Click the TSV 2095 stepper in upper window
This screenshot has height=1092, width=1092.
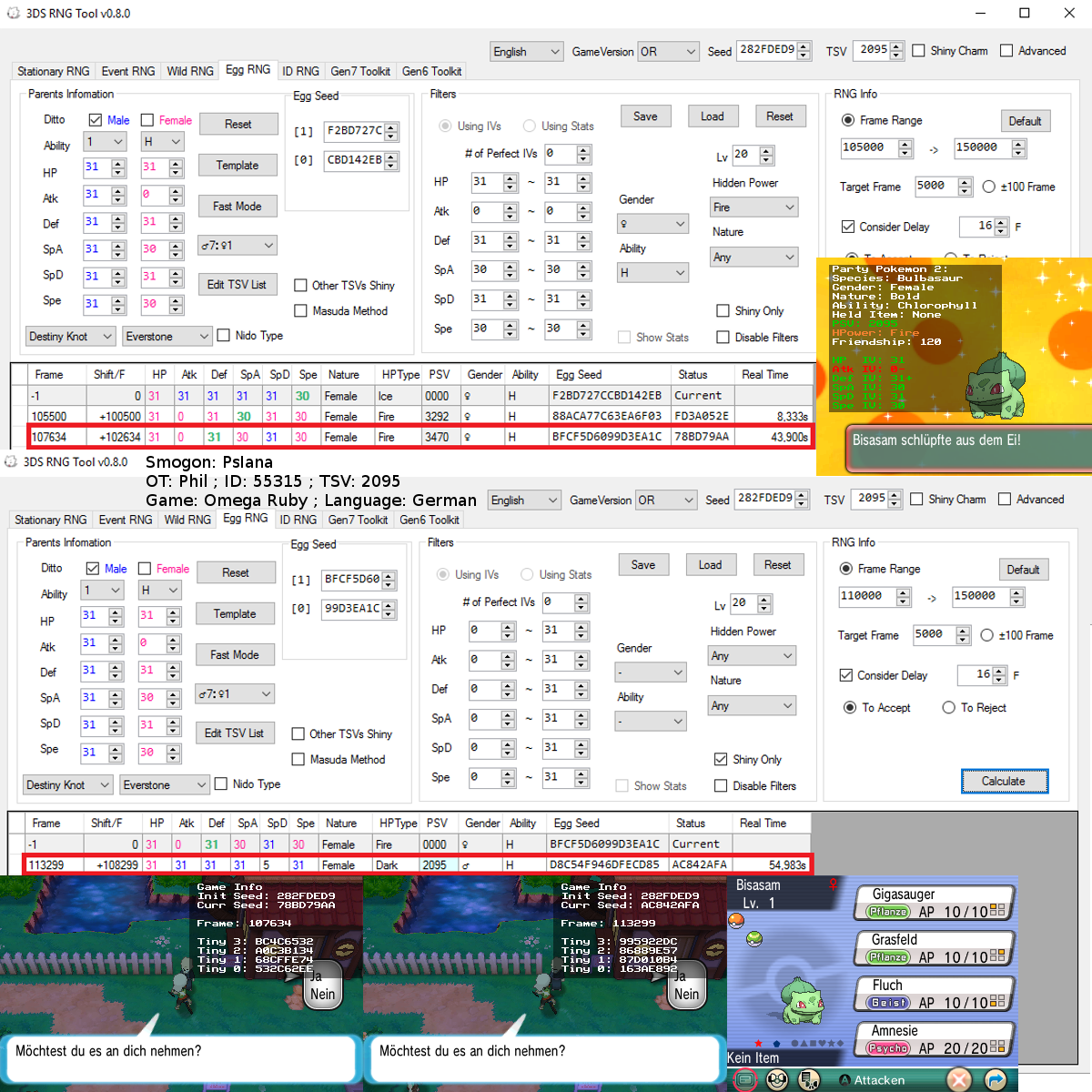coord(897,50)
